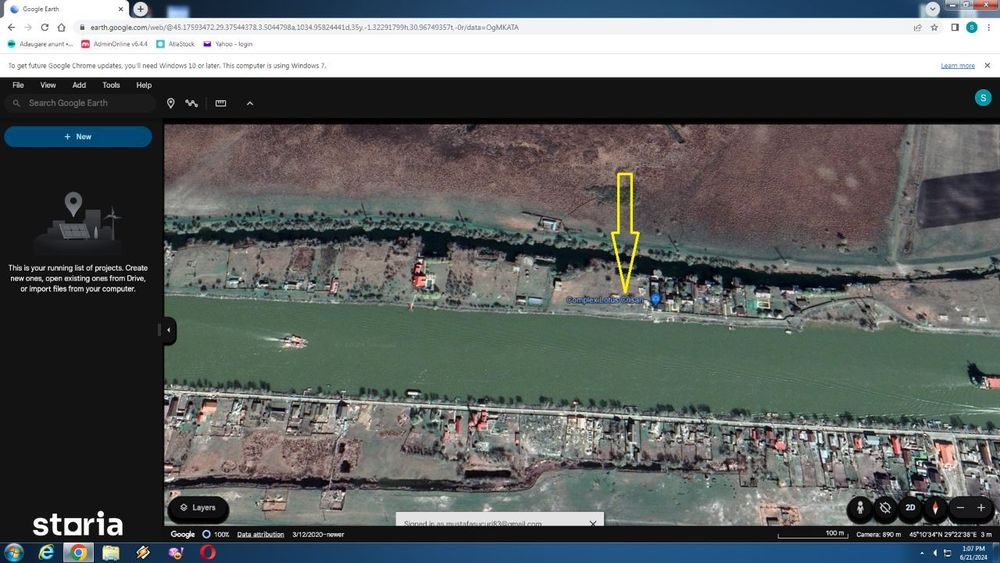Screen dimensions: 1000x563
Task: Enter Street View with the Pegman icon
Action: pyautogui.click(x=860, y=508)
